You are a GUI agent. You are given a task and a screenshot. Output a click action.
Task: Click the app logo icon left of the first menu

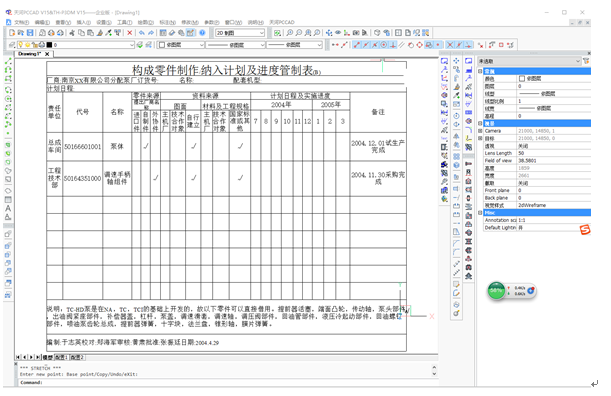9,22
